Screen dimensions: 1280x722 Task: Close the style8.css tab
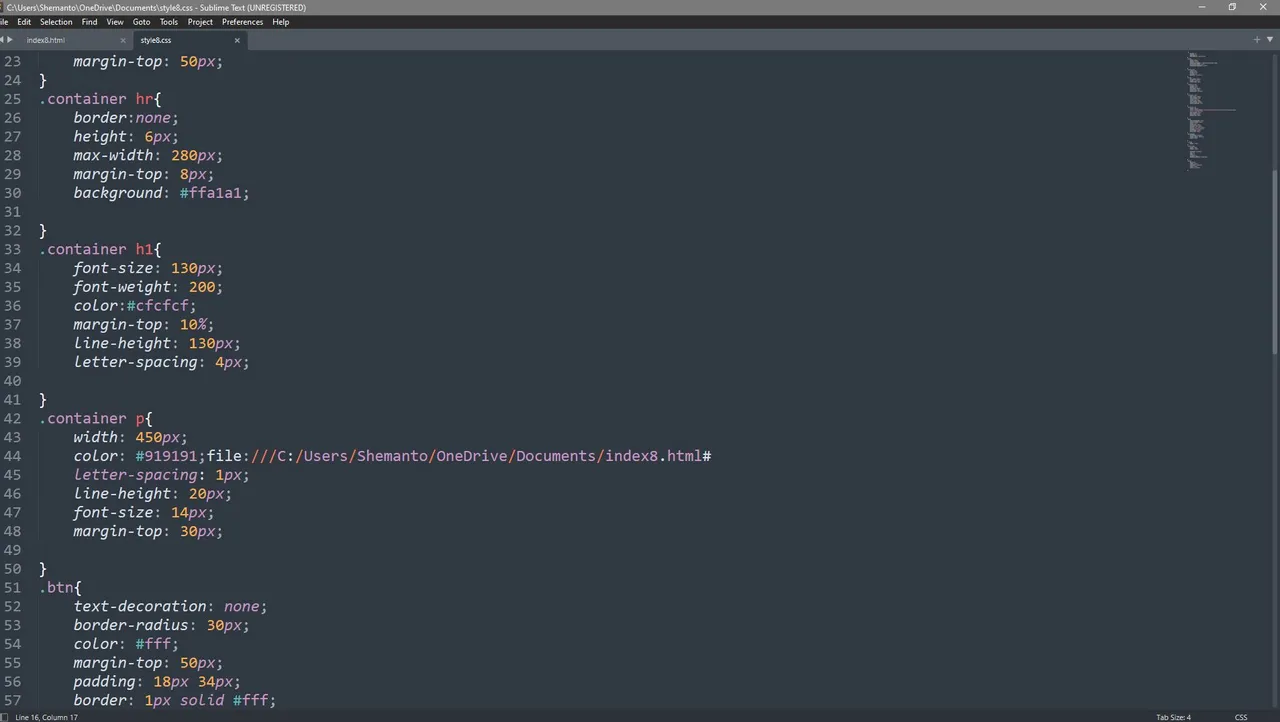tap(237, 40)
